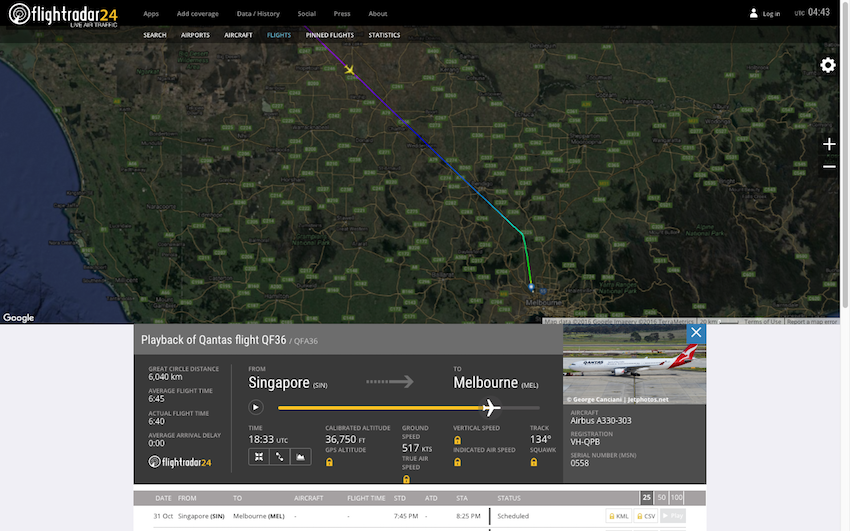Image resolution: width=850 pixels, height=531 pixels.
Task: Click the Terms of Use map link
Action: [763, 321]
